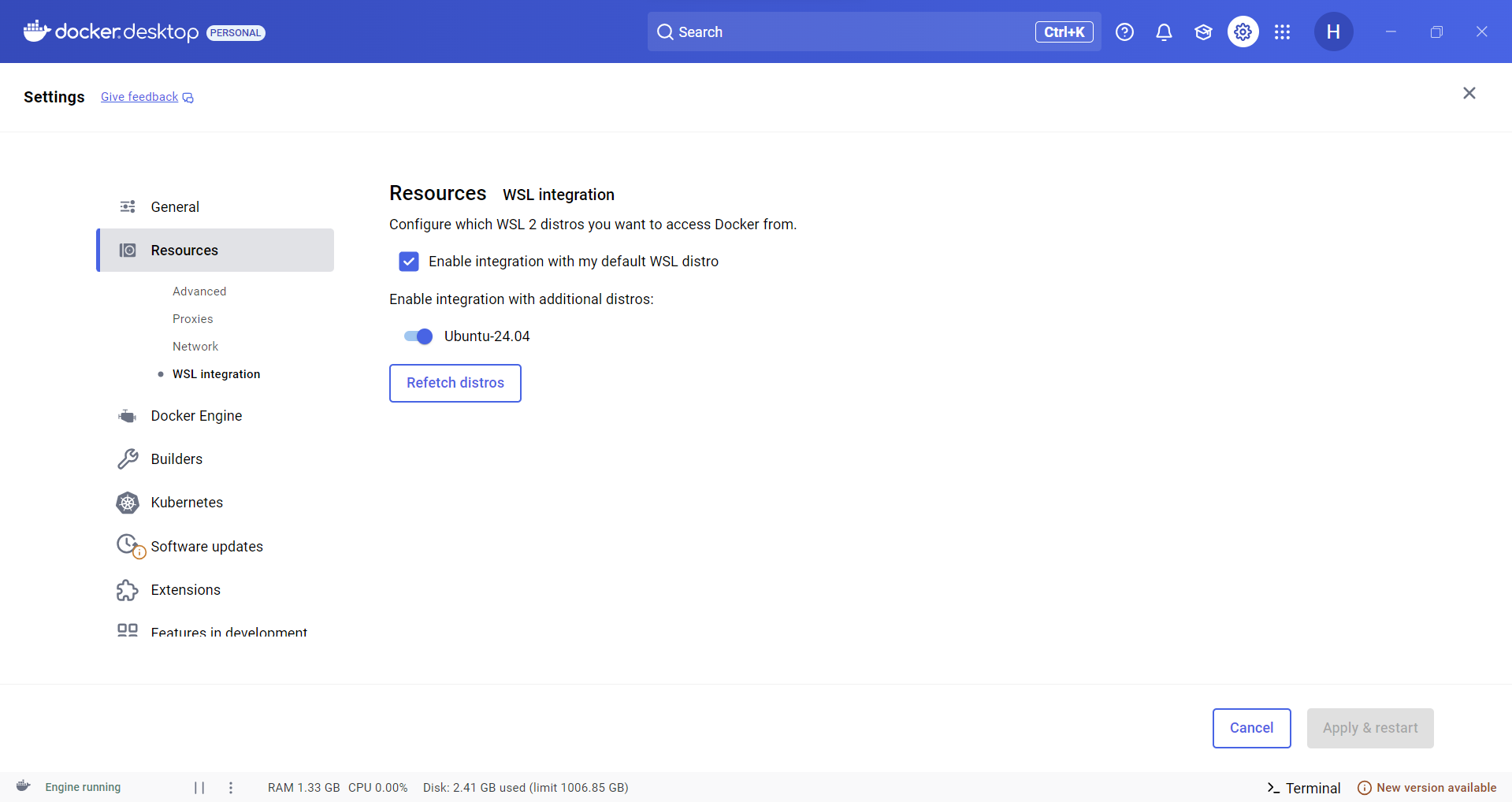Click the feedback icon beside Give feedback
Screen dimensions: 1512x802
coord(188,98)
